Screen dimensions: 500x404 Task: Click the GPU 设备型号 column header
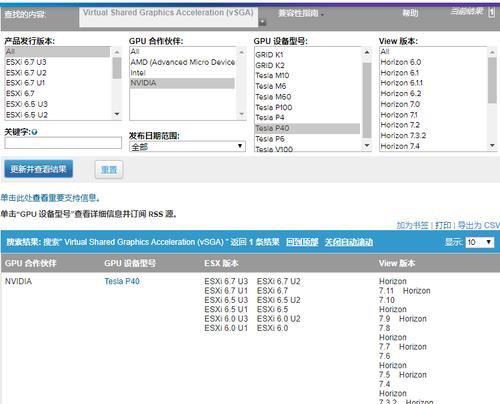[x=130, y=263]
